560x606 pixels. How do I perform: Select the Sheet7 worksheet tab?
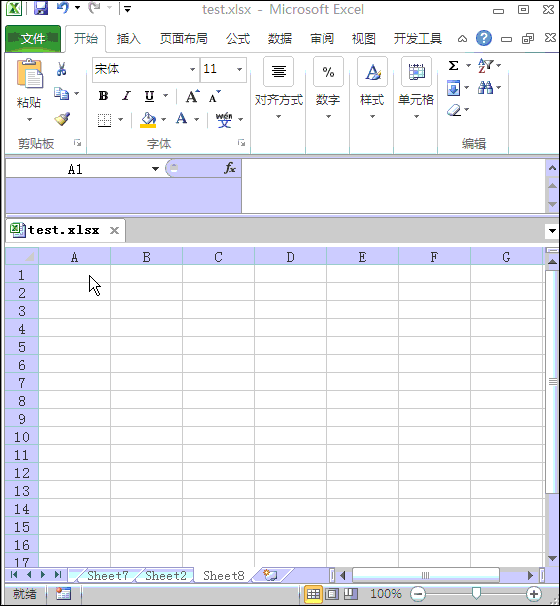pos(107,575)
